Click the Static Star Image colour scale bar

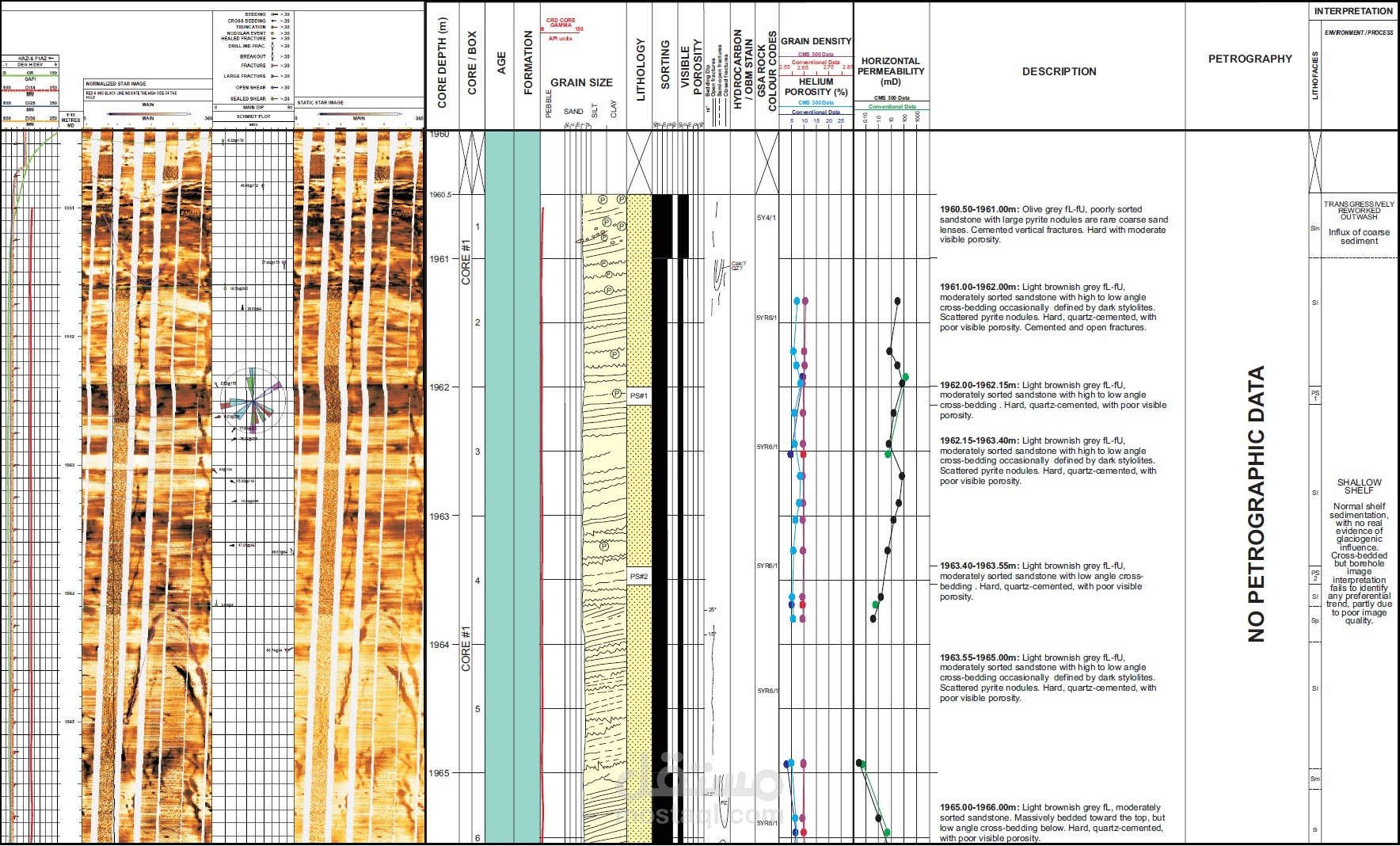pos(359,113)
